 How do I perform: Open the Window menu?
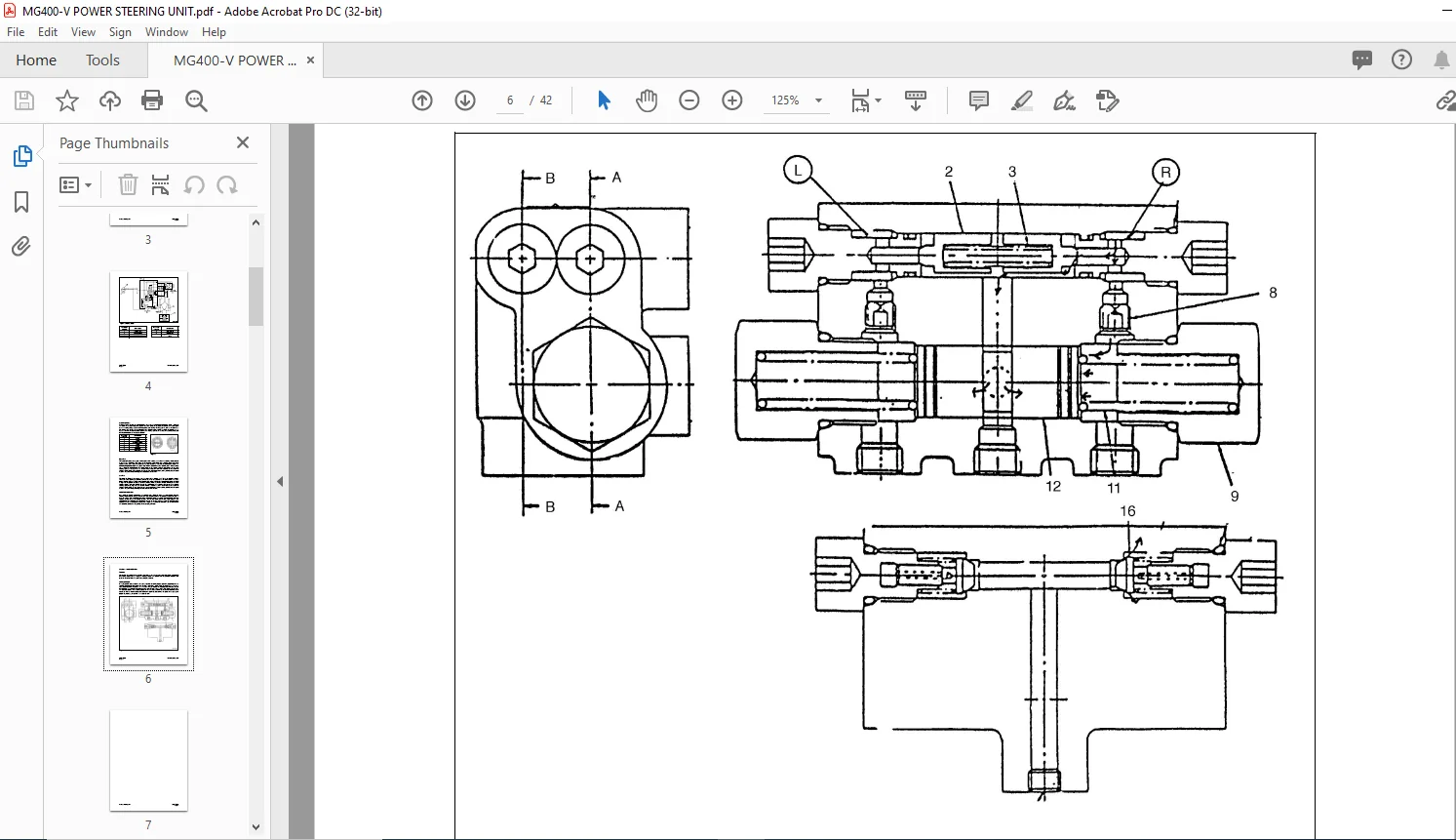point(167,32)
